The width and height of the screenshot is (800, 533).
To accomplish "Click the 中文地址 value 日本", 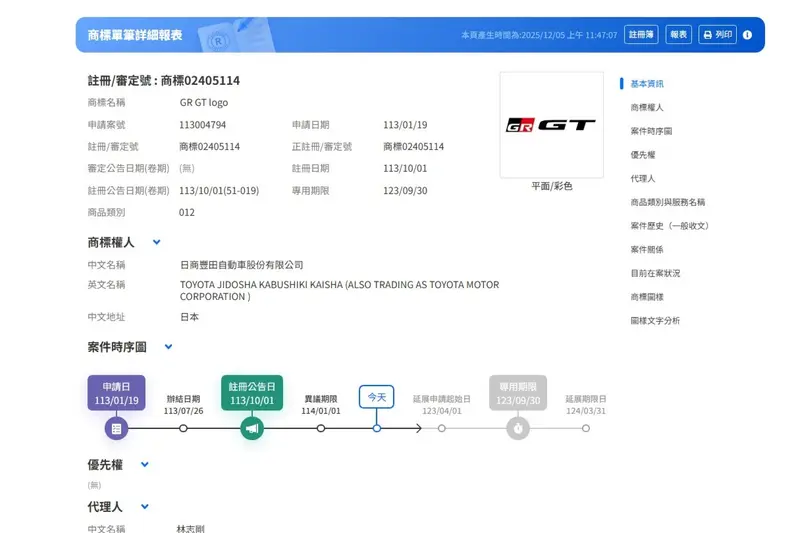I will coord(189,317).
